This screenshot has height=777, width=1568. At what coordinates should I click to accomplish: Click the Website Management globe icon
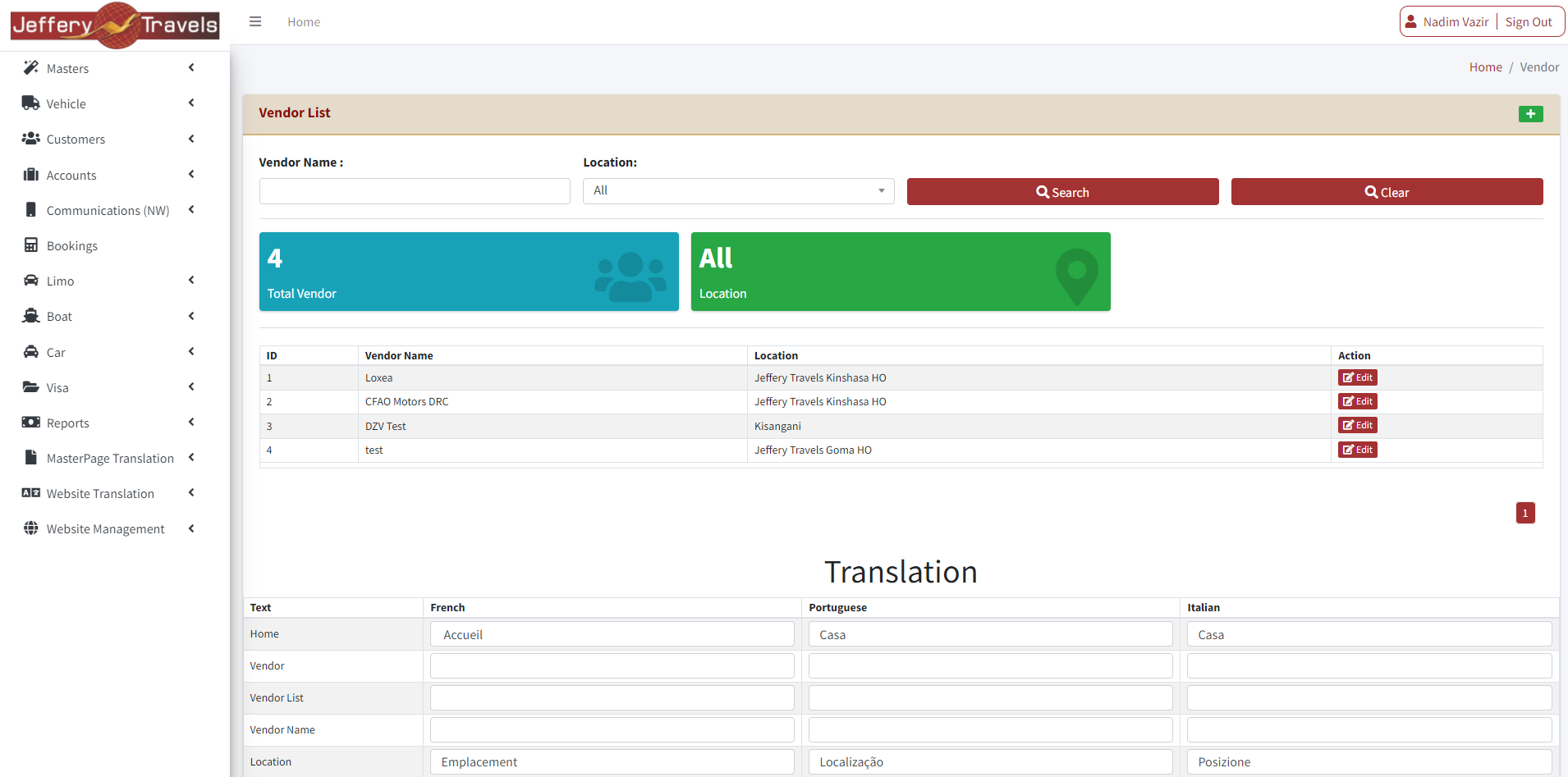coord(31,528)
